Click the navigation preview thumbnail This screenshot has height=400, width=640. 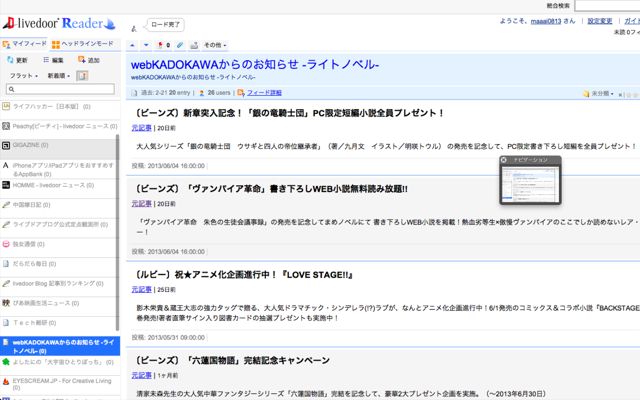[530, 184]
